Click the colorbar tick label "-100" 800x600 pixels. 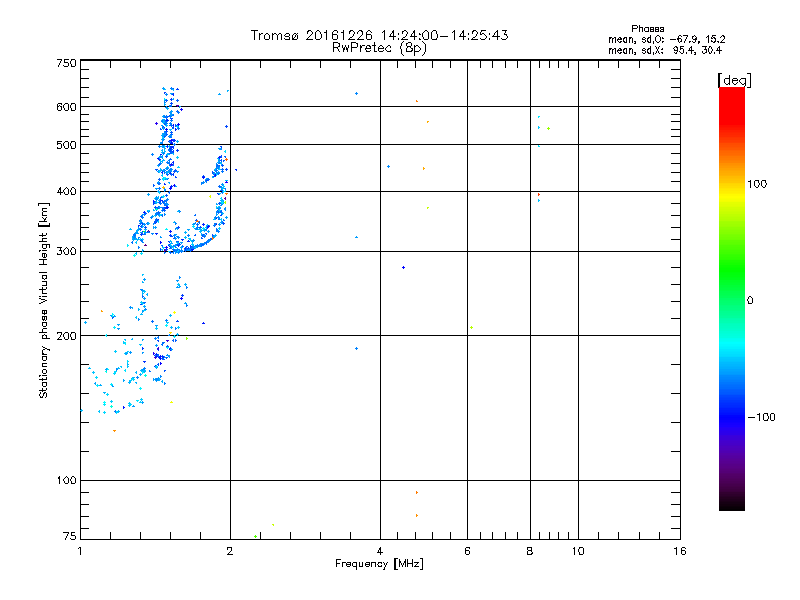pyautogui.click(x=761, y=417)
